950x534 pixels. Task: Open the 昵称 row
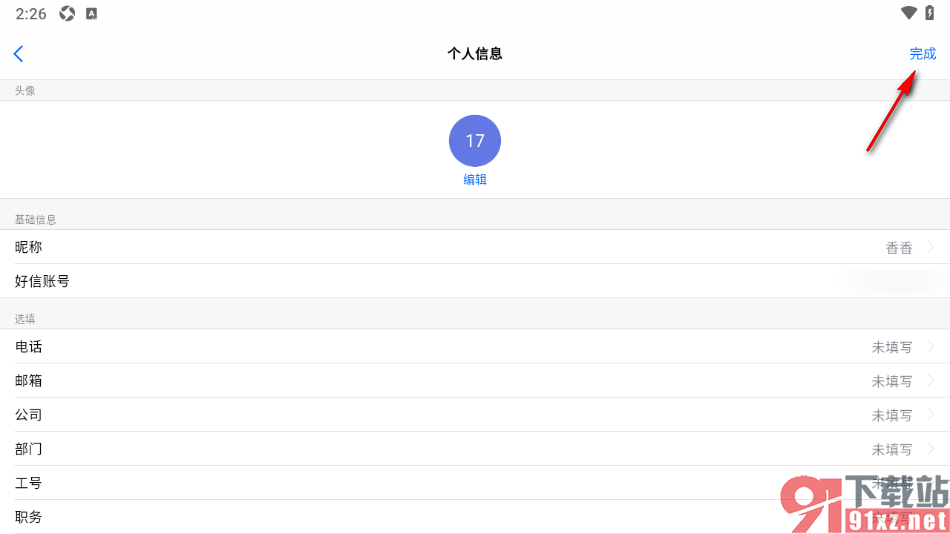(475, 247)
